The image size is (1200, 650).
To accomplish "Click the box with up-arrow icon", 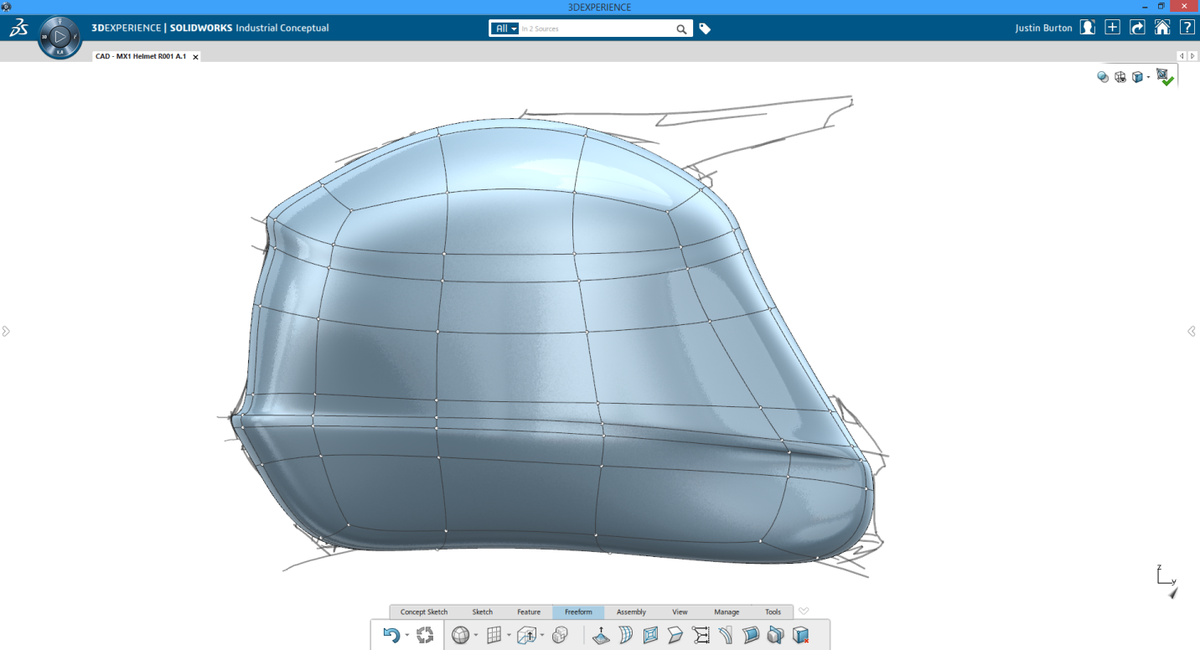I will pyautogui.click(x=527, y=635).
